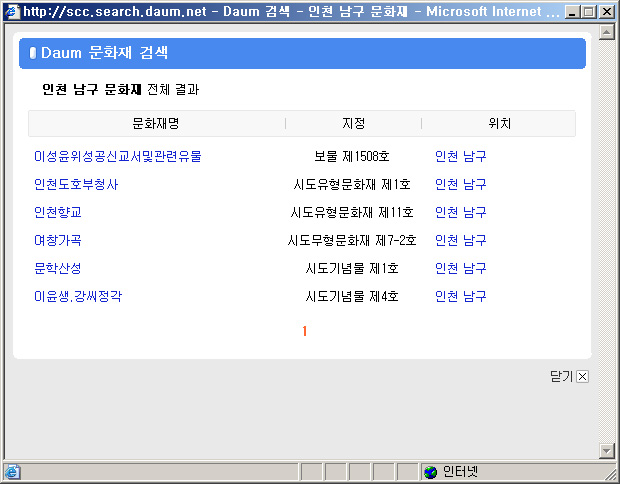The image size is (620, 484).
Task: Click the scrollbar down arrow
Action: [x=607, y=450]
